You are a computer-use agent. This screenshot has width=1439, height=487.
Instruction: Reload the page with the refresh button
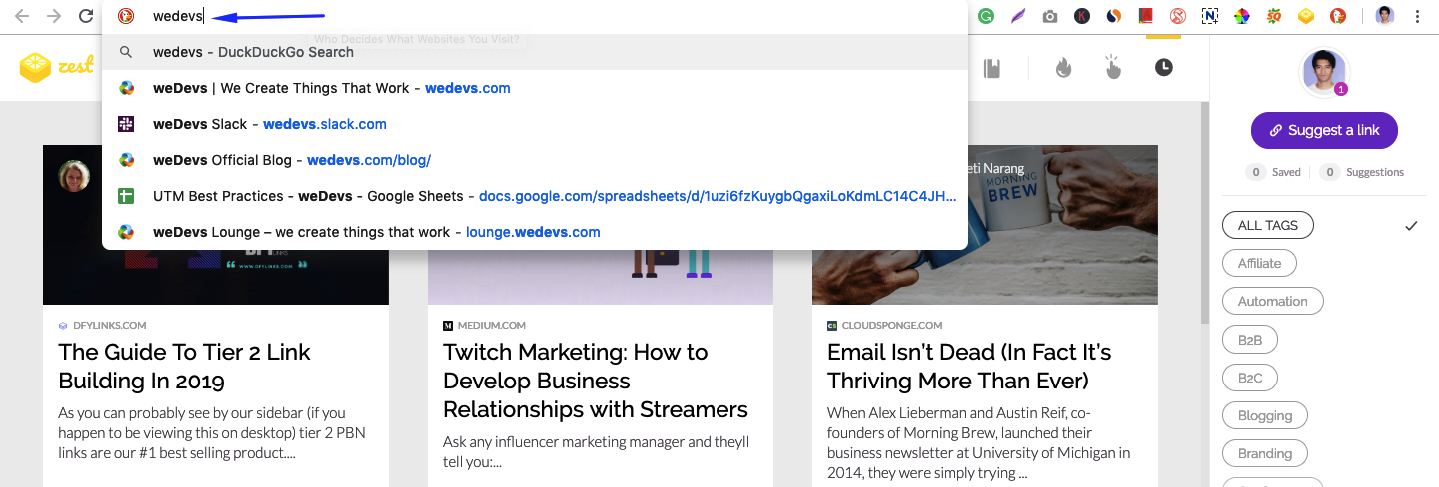(x=86, y=16)
